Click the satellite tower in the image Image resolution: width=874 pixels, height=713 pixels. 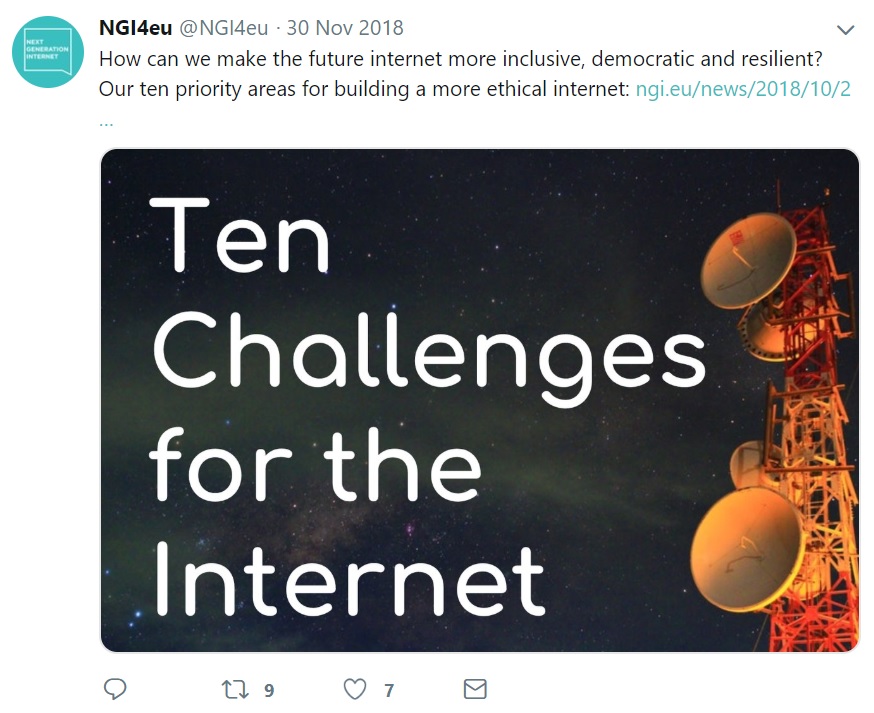click(790, 400)
